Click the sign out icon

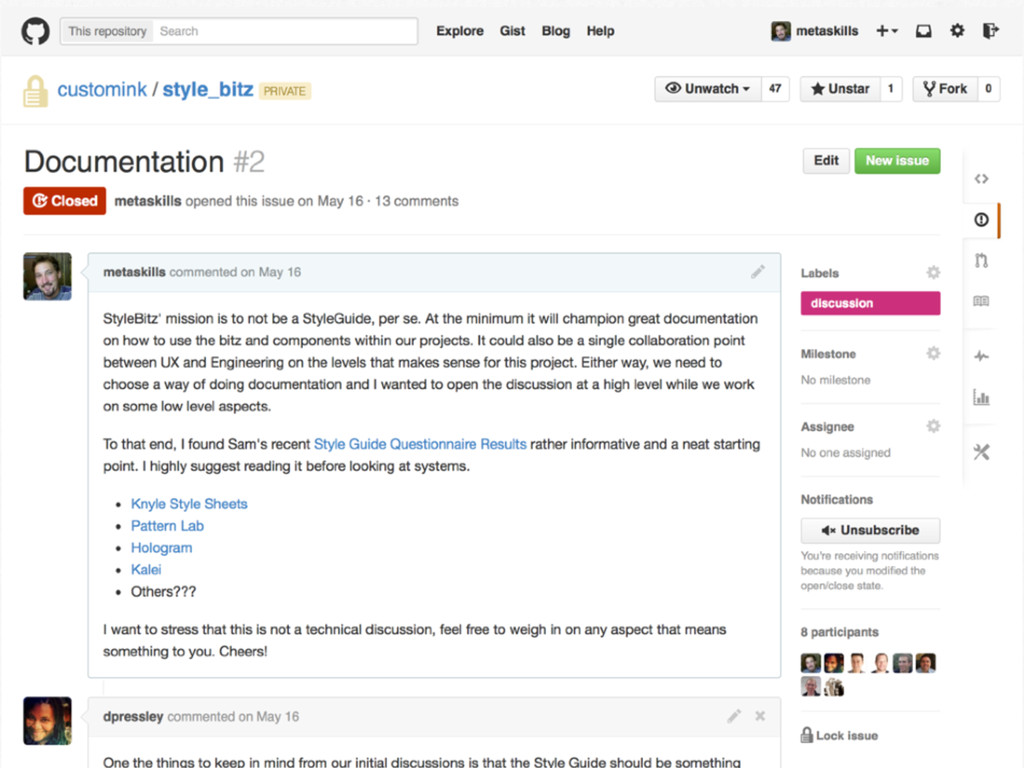pos(991,31)
